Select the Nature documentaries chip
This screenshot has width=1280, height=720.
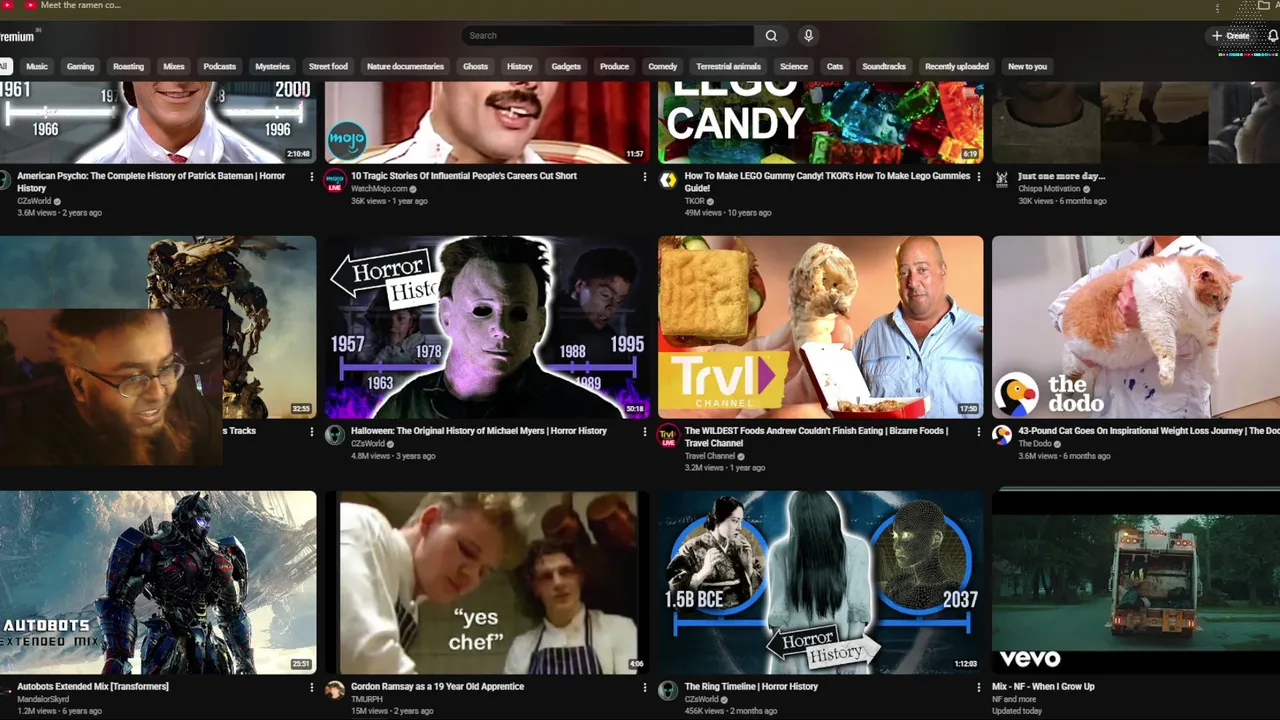405,66
